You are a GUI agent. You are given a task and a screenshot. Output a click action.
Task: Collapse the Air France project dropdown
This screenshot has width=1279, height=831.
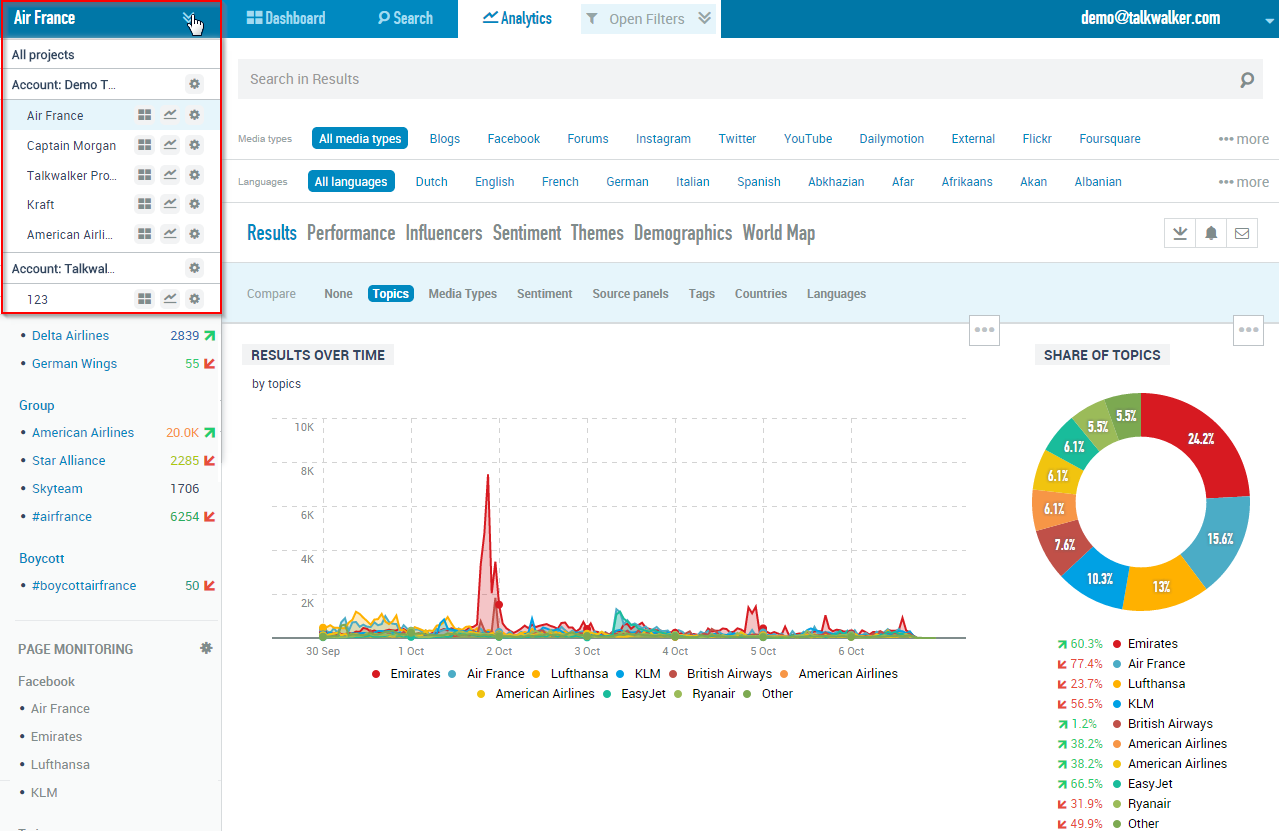(x=190, y=18)
